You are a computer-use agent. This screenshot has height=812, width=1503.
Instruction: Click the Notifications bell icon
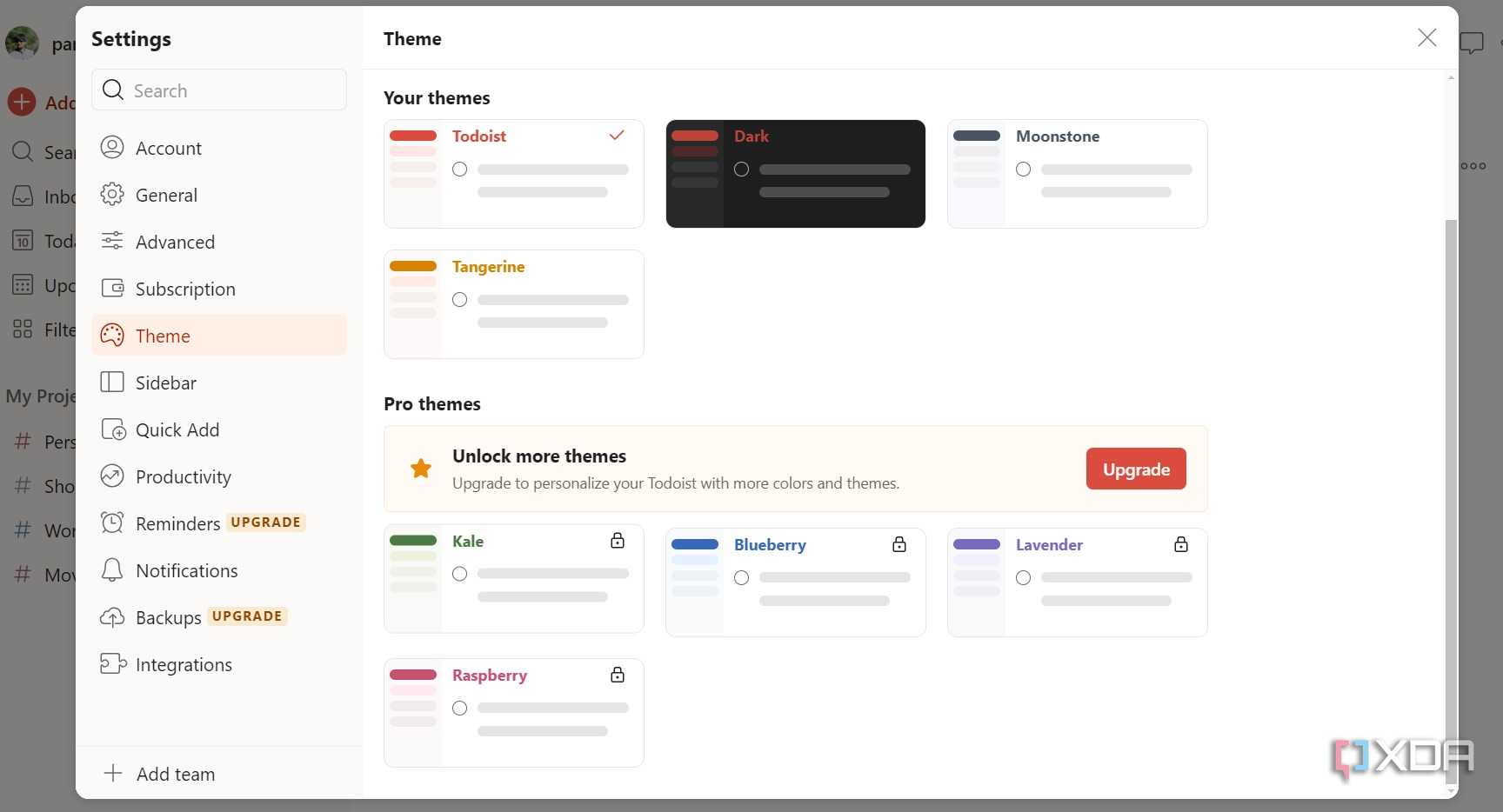tap(112, 570)
